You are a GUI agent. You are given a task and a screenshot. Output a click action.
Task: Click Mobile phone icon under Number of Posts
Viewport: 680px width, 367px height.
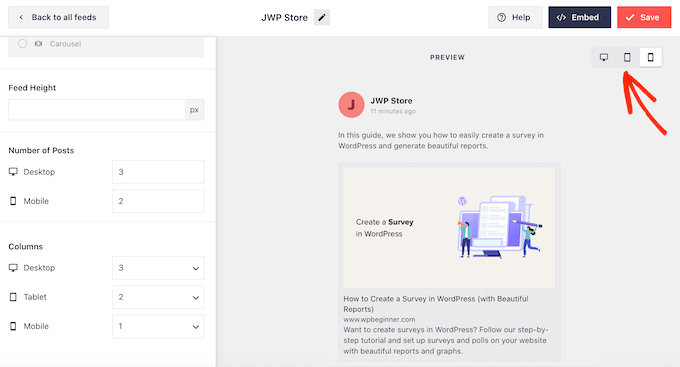13,201
